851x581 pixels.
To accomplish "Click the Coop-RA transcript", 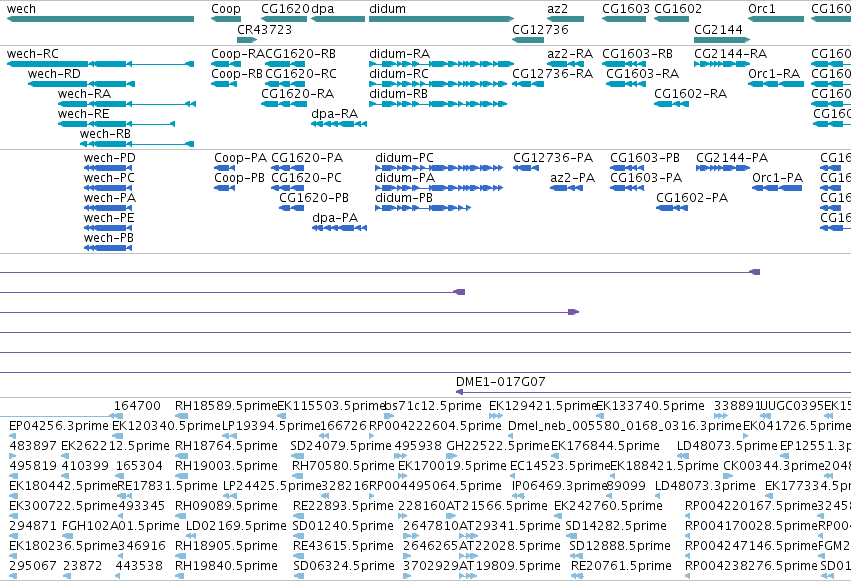I will tap(226, 64).
